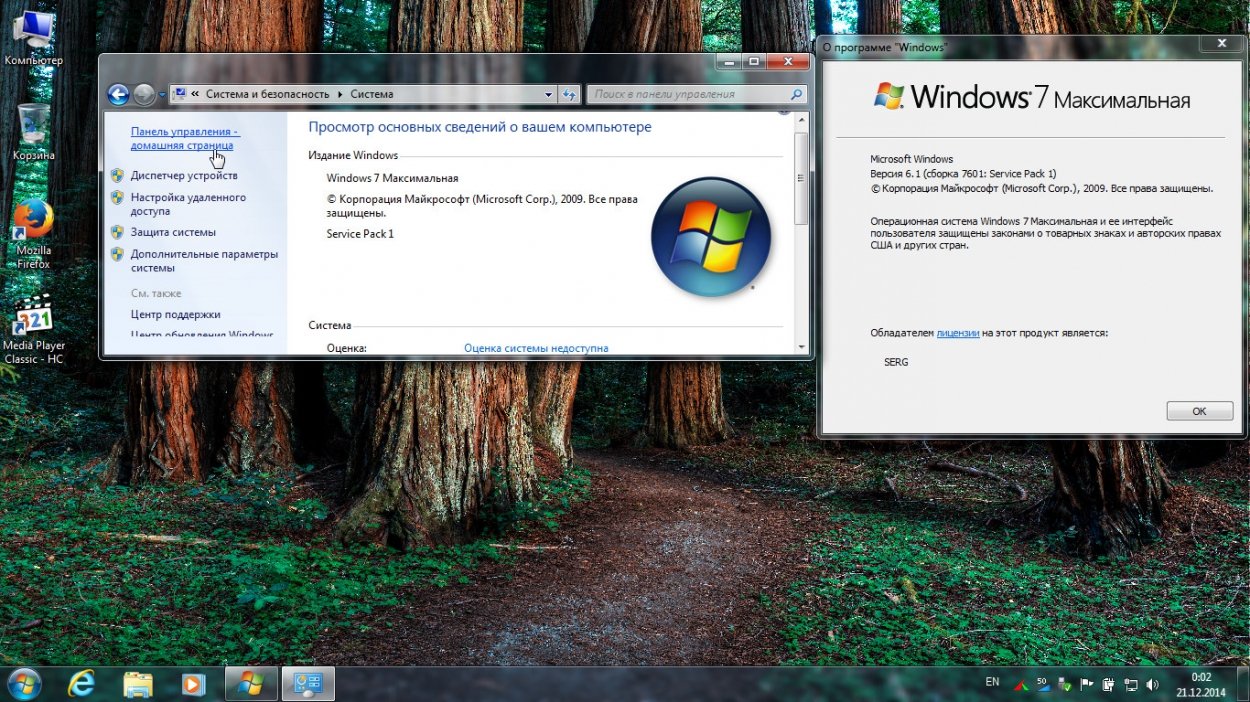Open Mozilla Firefox desktop shortcut
The height and width of the screenshot is (702, 1250).
click(x=33, y=220)
